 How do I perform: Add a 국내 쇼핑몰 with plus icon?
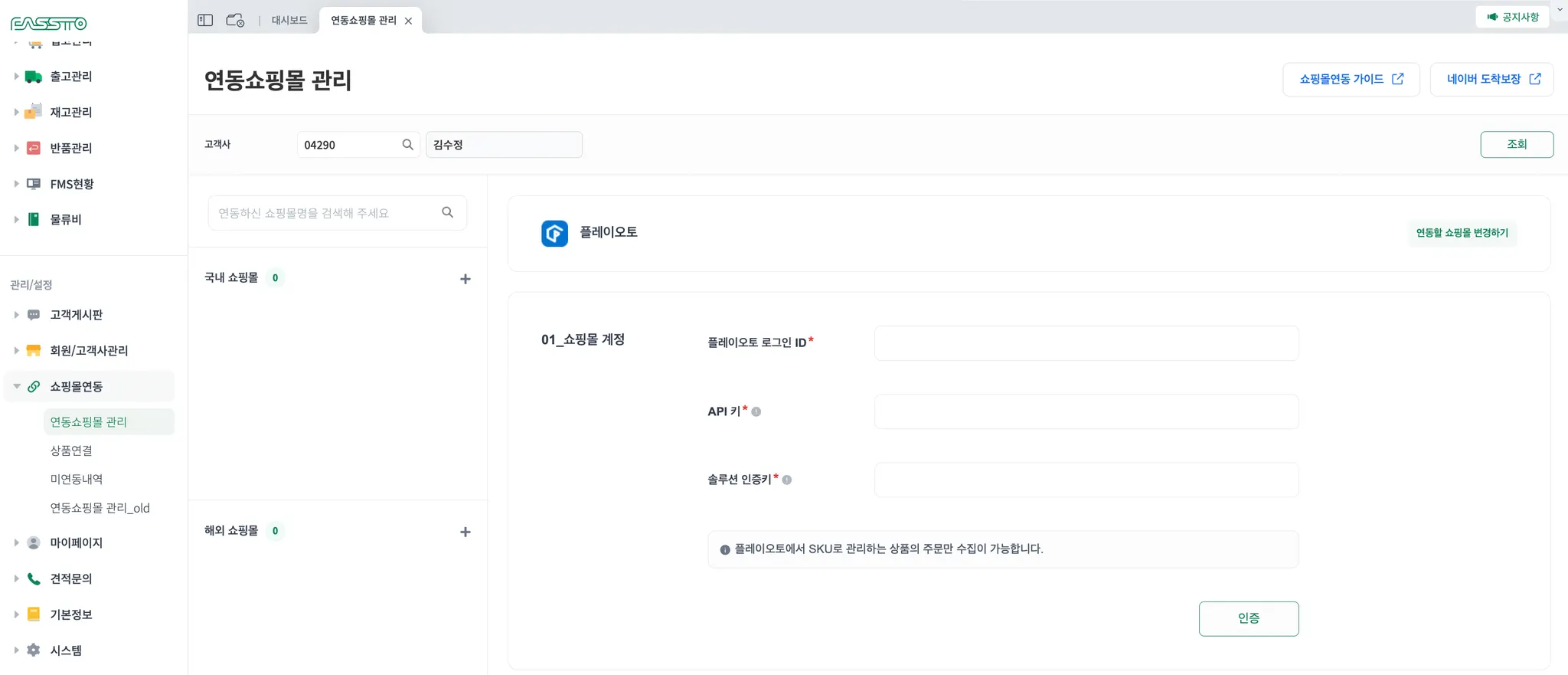click(x=465, y=279)
